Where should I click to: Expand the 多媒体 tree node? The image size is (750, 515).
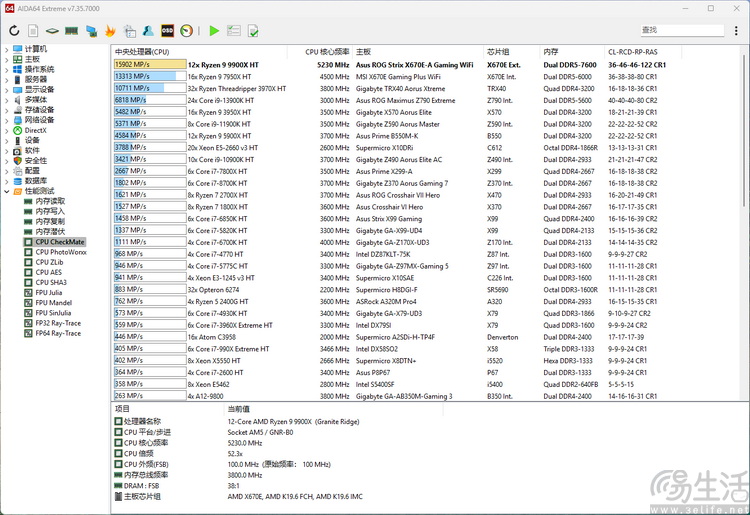7,100
